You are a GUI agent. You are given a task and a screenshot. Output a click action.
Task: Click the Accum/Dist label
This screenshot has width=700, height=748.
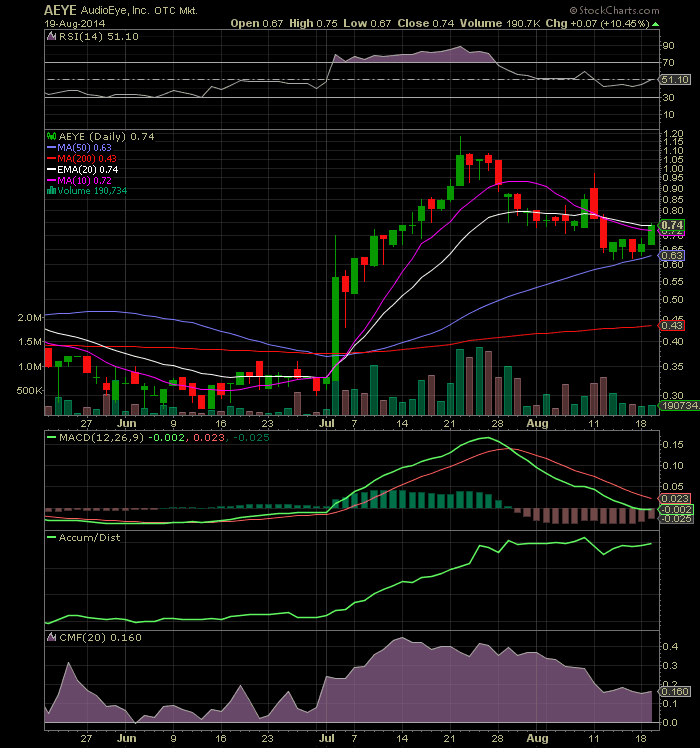point(90,538)
